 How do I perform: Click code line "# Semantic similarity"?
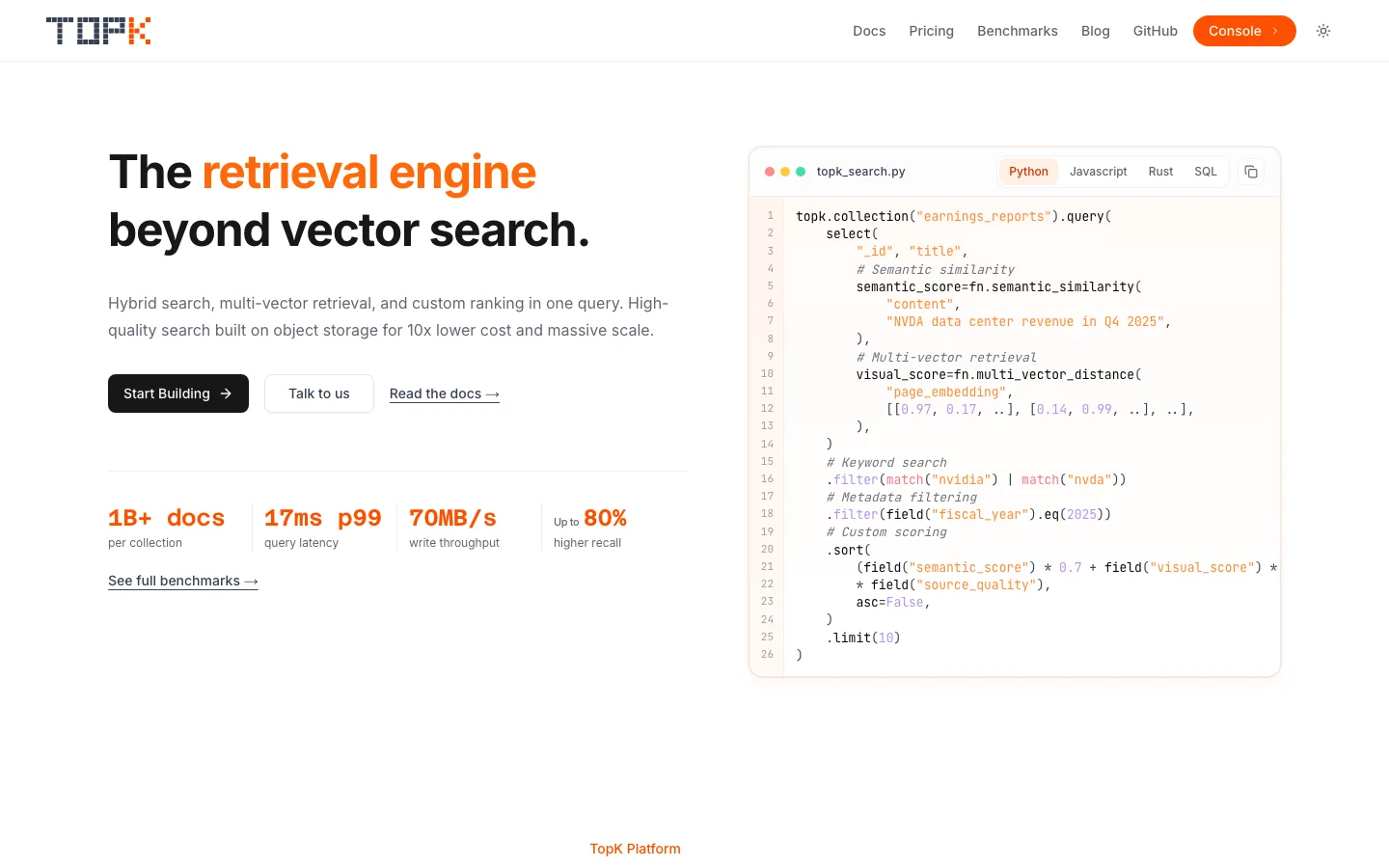coord(935,269)
